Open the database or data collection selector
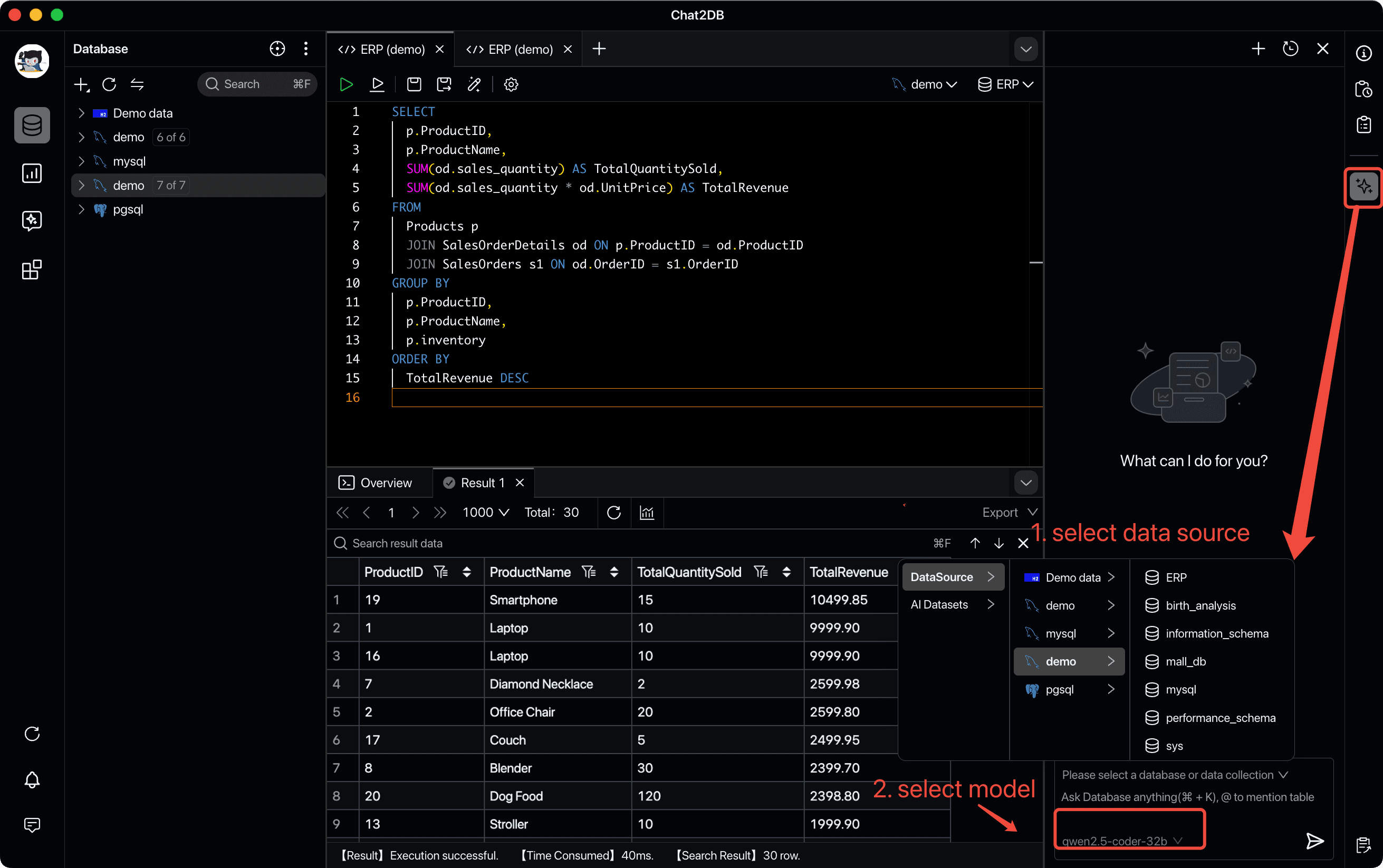Viewport: 1383px width, 868px height. tap(1175, 775)
